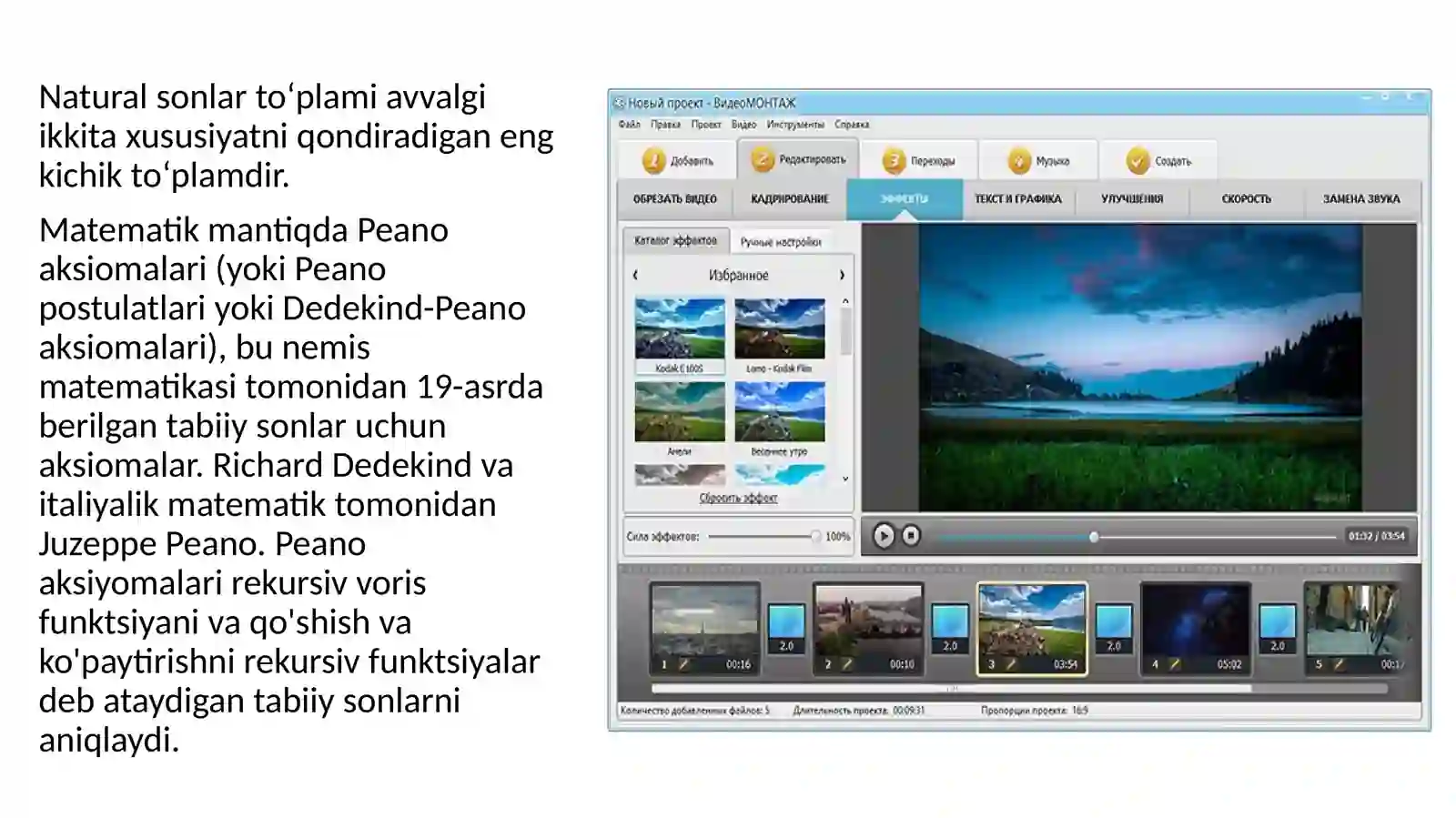
Task: Click the Добавить text label on step 1
Action: click(692, 161)
